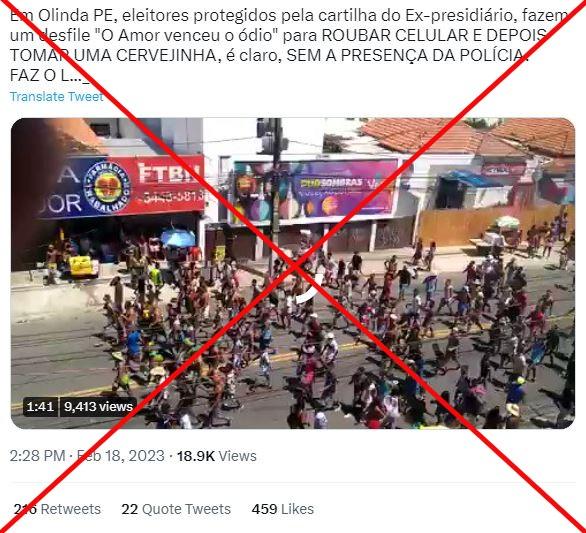Click the 1:41 video duration badge
The image size is (586, 533).
point(40,406)
